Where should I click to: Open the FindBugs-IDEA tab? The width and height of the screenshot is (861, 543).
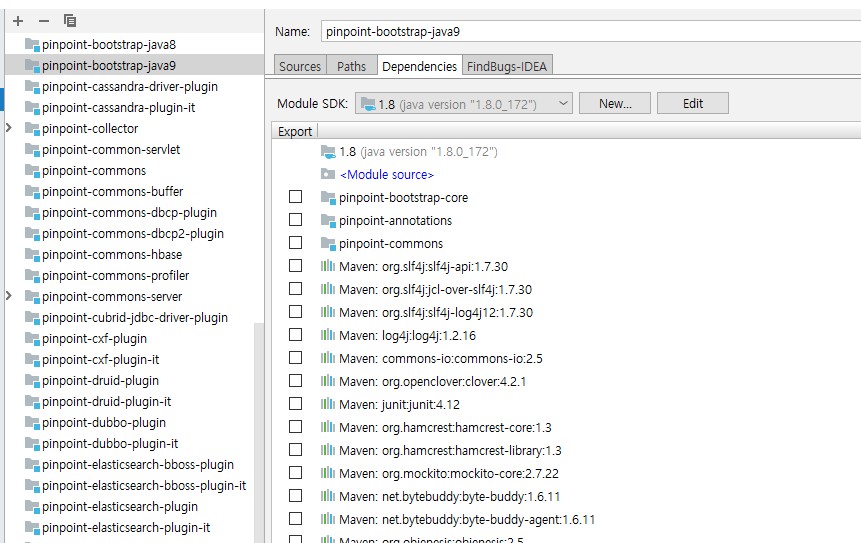507,66
